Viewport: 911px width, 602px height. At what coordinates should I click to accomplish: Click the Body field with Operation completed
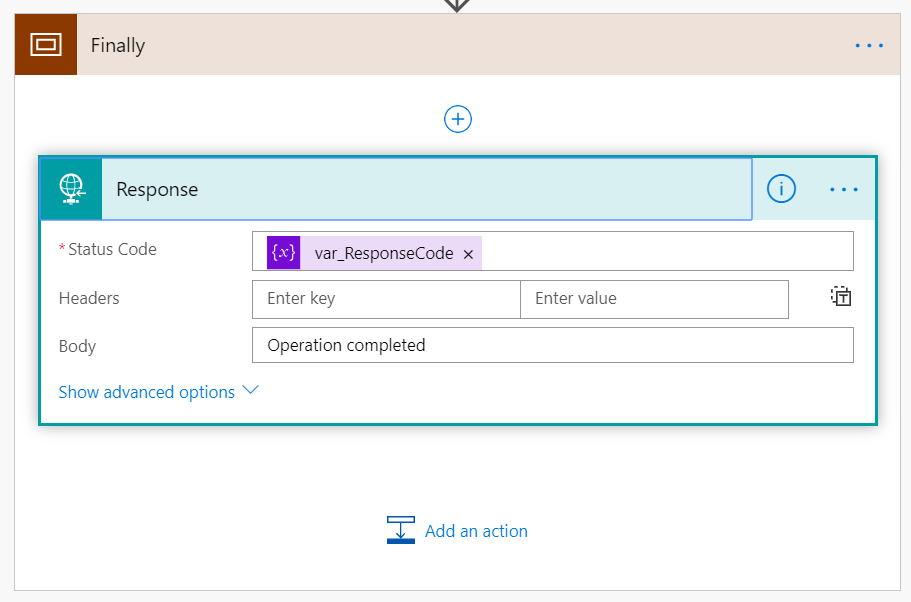[553, 345]
